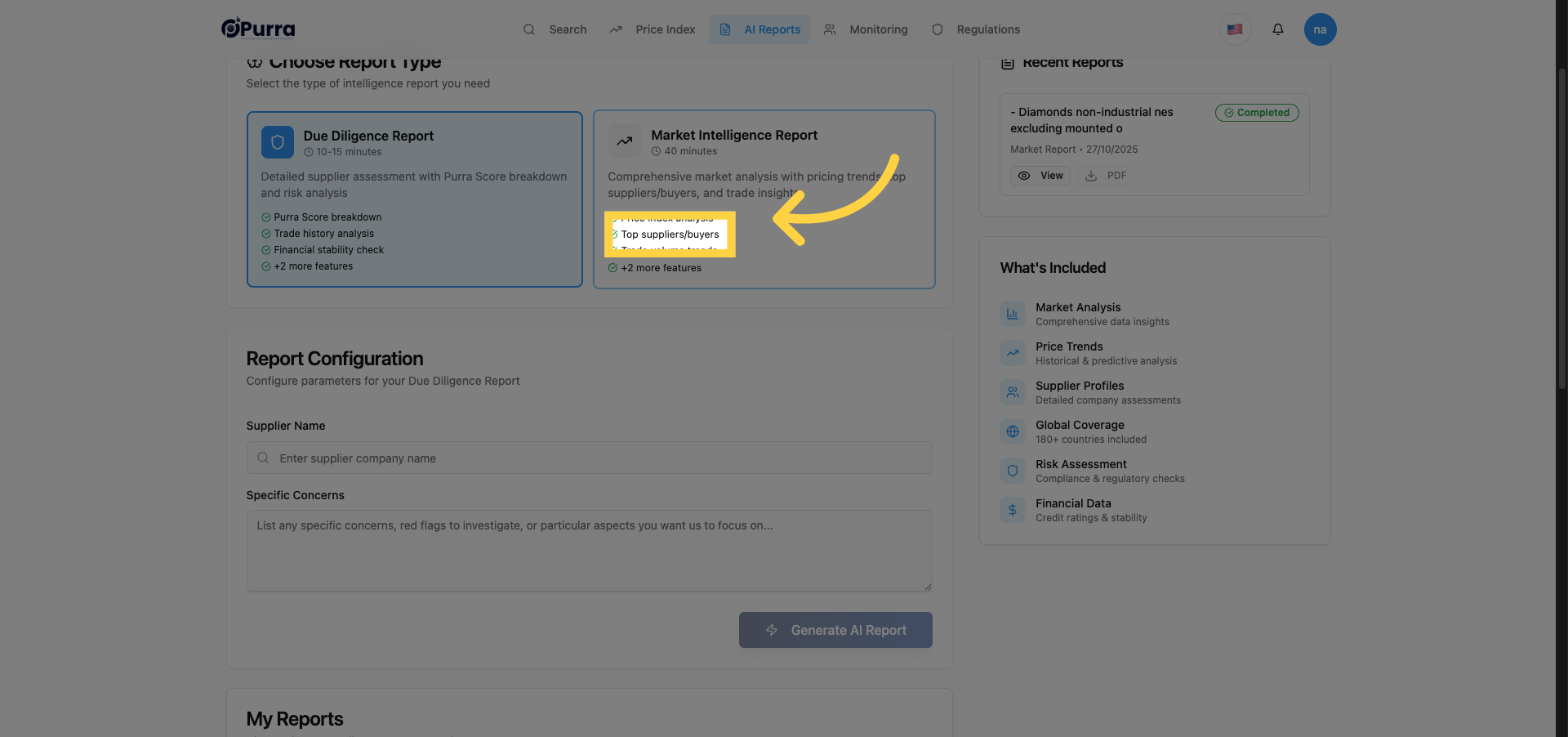
Task: Click the Completed status badge
Action: (1257, 113)
